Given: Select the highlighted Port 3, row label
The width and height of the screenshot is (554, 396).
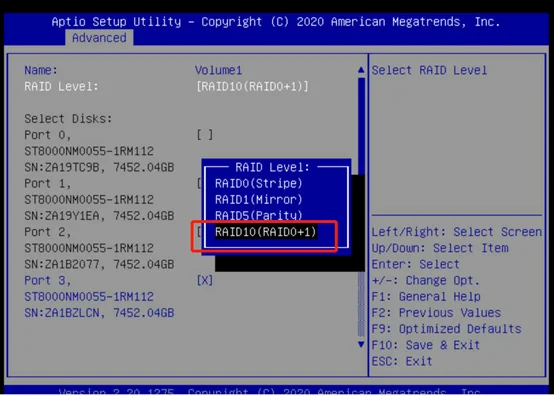Looking at the screenshot, I should pyautogui.click(x=48, y=280).
